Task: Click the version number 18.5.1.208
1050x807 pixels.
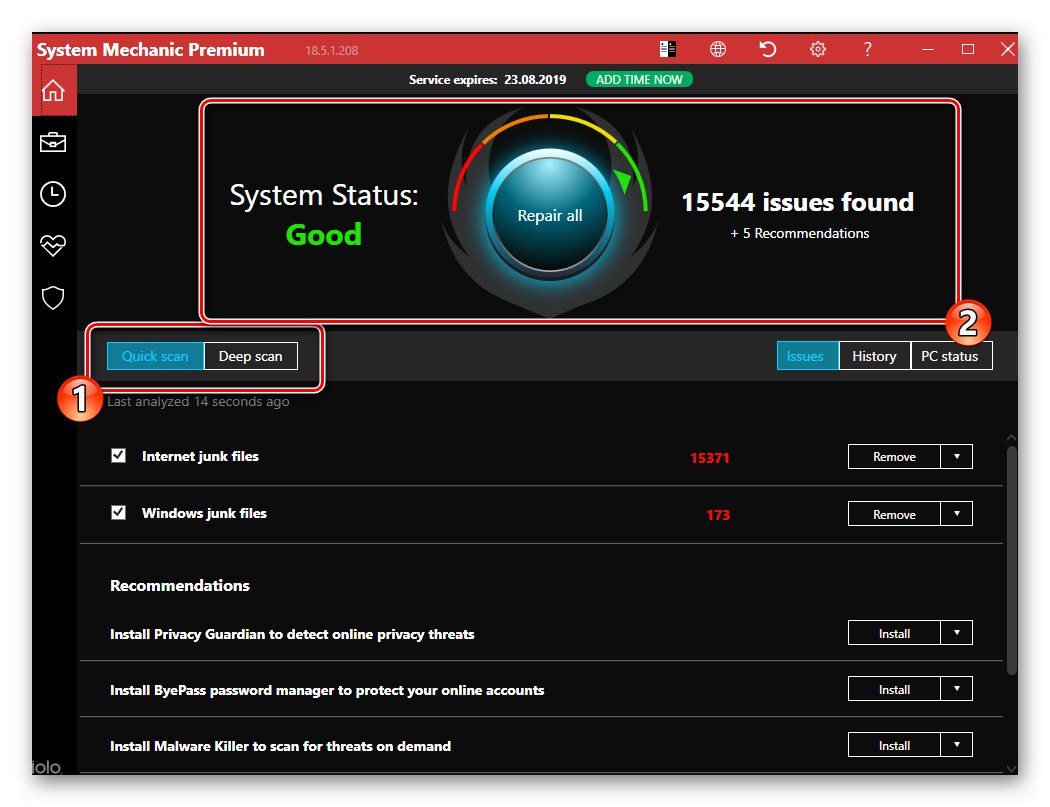Action: click(x=331, y=51)
